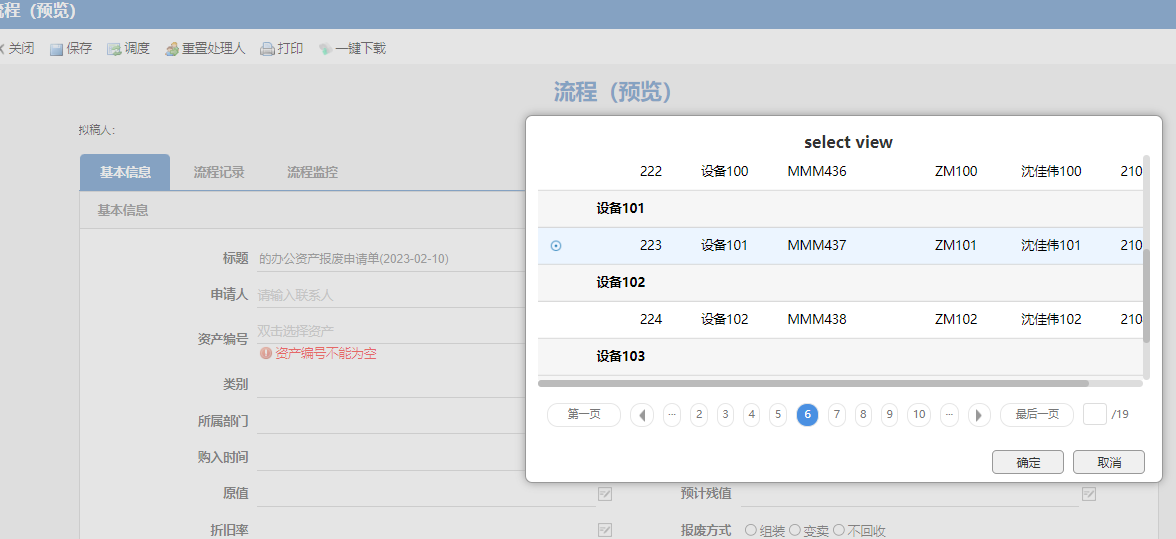The height and width of the screenshot is (539, 1176).
Task: Click cell MMM438 in the table
Action: [x=817, y=319]
